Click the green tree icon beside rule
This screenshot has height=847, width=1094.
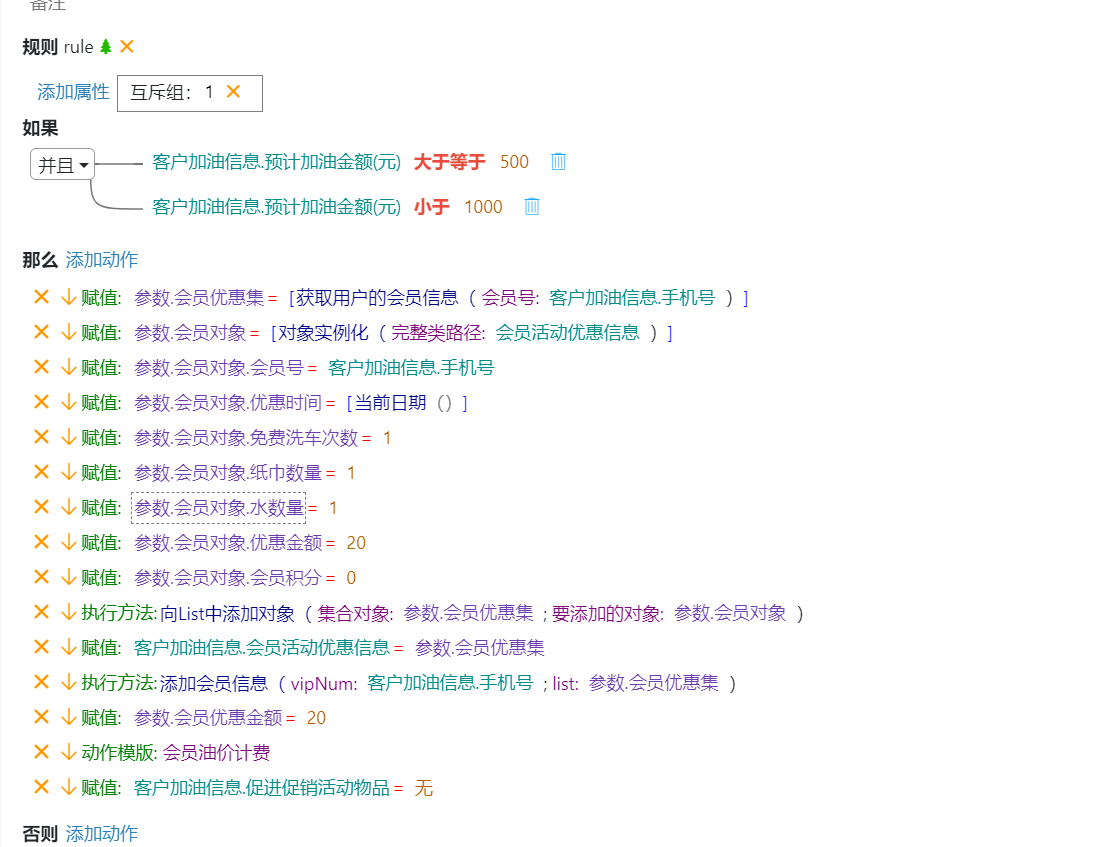coord(106,47)
